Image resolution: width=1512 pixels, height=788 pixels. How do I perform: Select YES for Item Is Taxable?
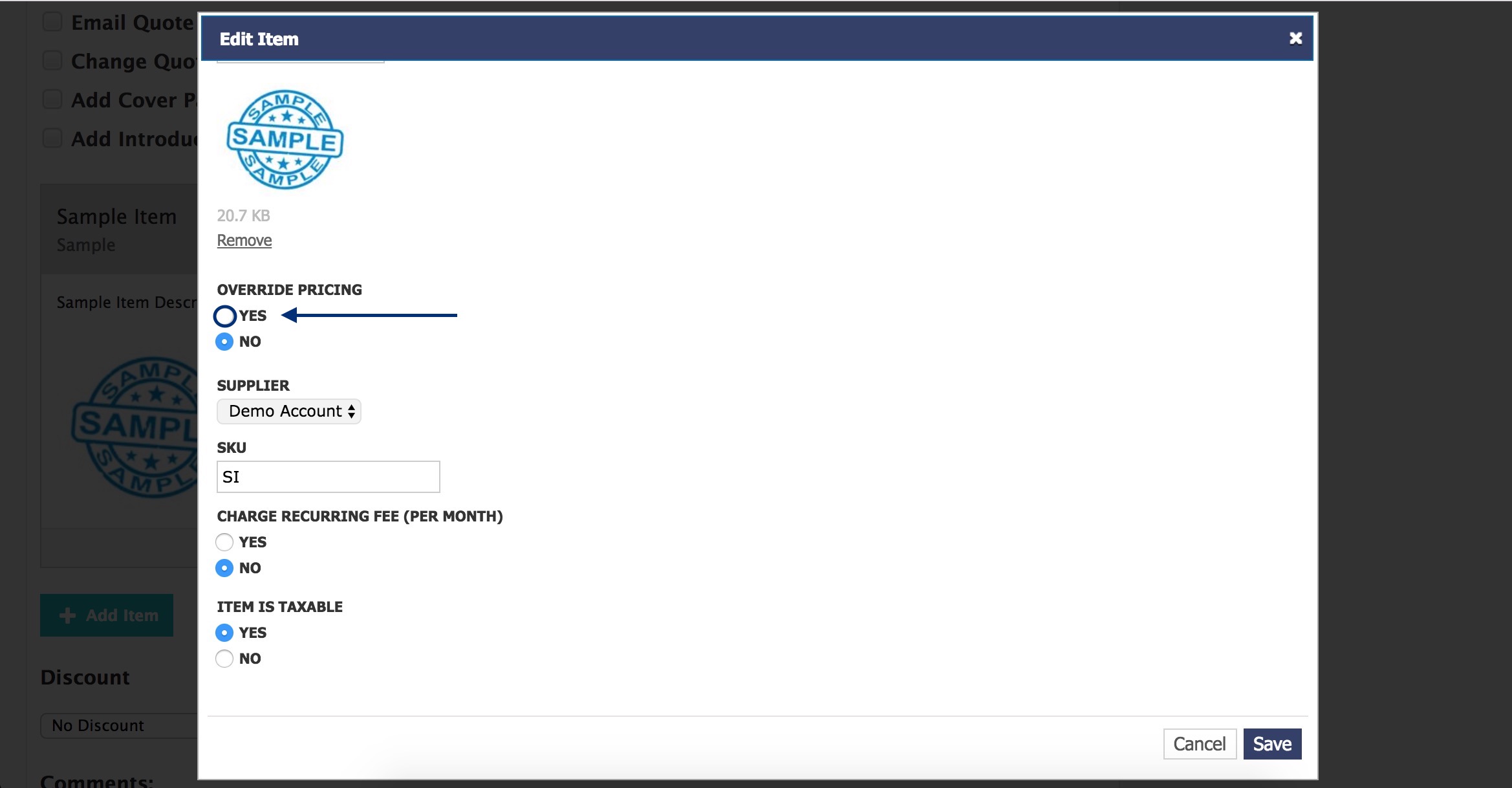coord(224,633)
